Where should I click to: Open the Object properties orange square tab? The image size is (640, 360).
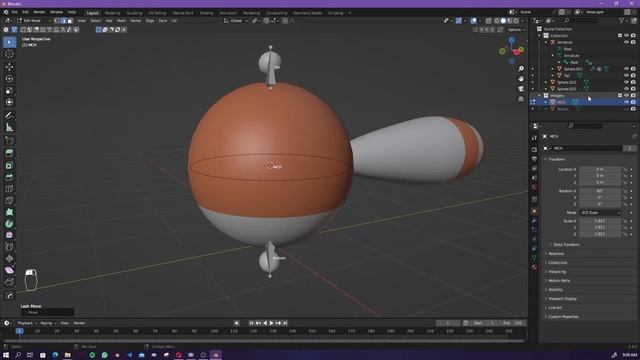pos(534,211)
